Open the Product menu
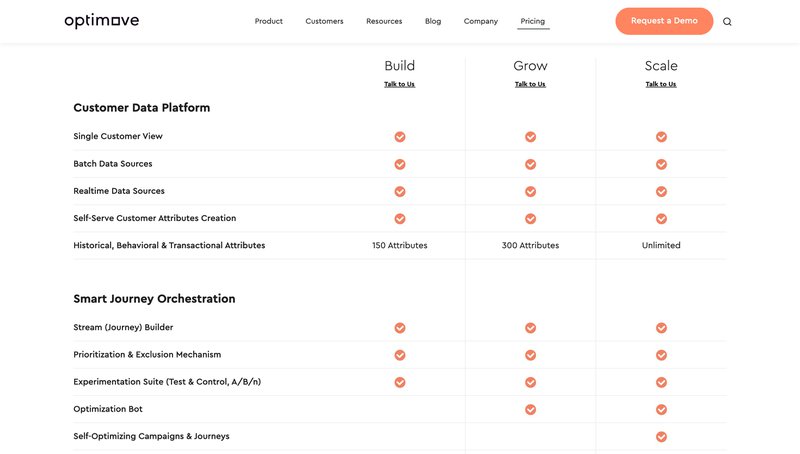 (x=268, y=21)
